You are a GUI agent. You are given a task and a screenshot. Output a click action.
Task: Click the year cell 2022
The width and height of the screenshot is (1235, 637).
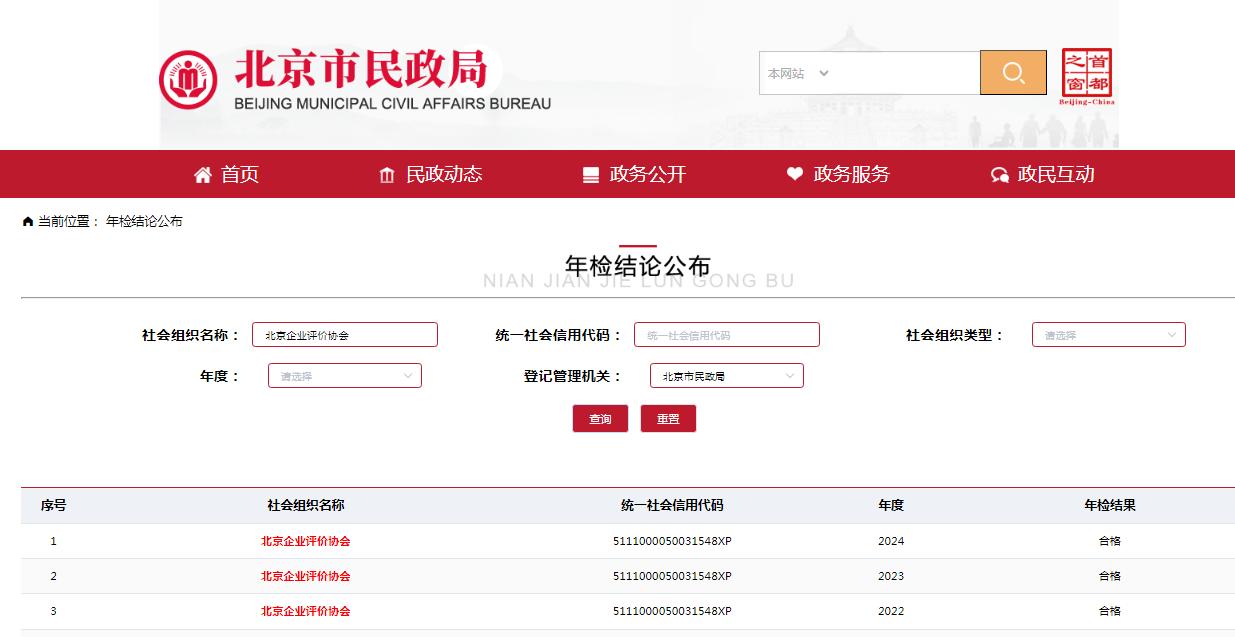pyautogui.click(x=891, y=611)
